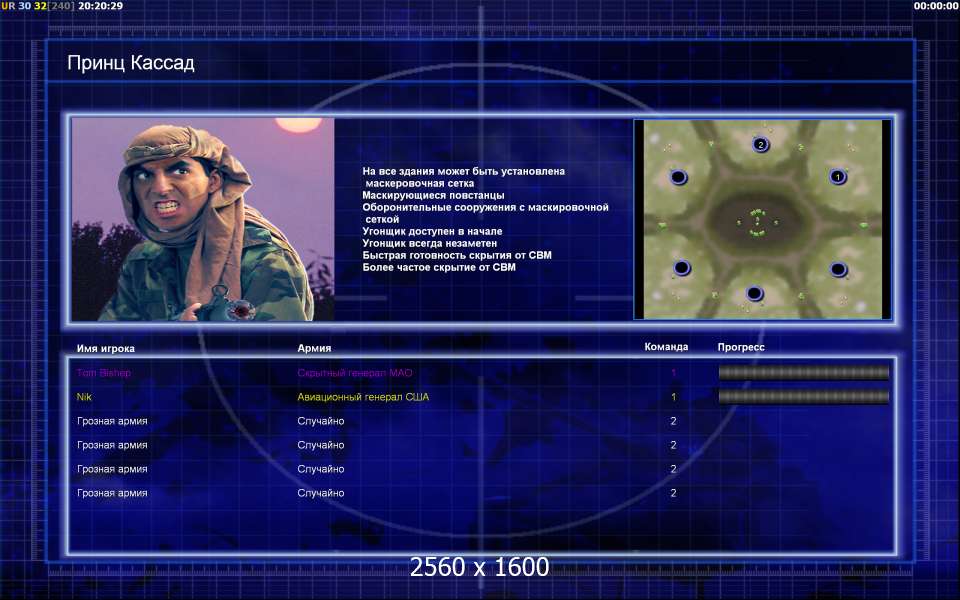The image size is (960, 600).
Task: Click 'Быстрая готовность скрытия от СВМ' line
Action: point(457,255)
